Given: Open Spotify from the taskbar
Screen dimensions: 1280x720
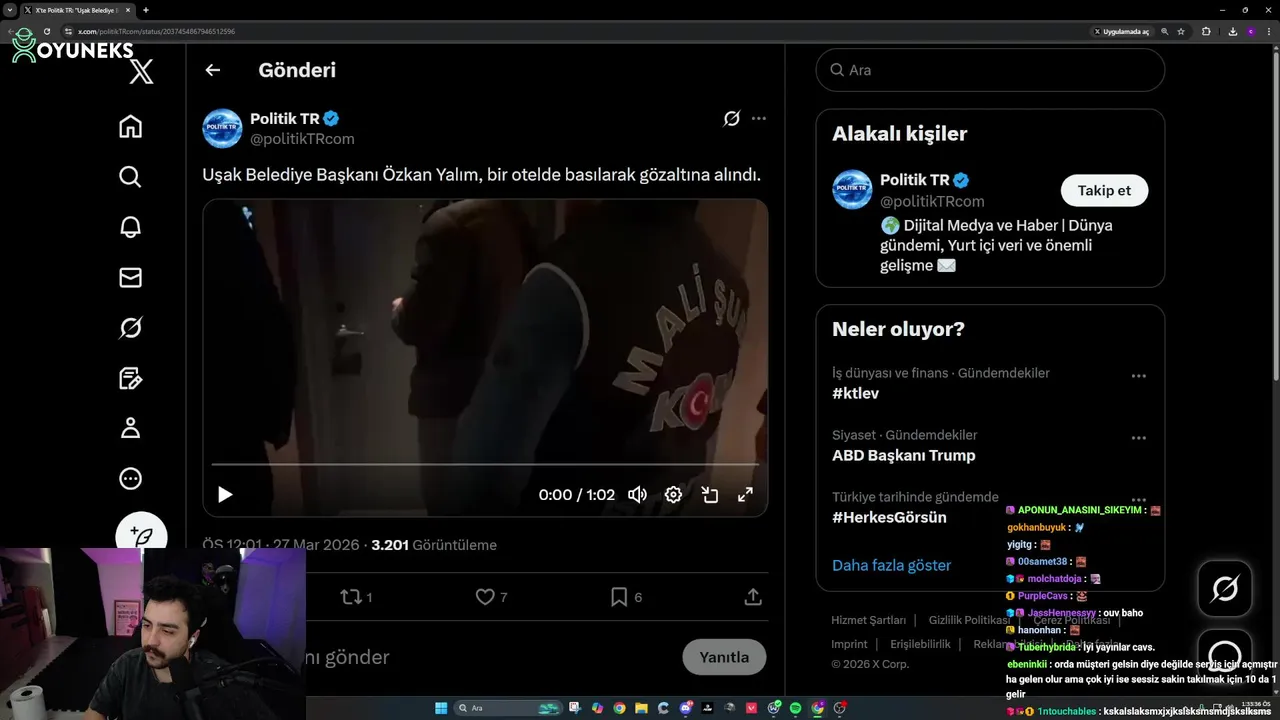Looking at the screenshot, I should point(796,708).
